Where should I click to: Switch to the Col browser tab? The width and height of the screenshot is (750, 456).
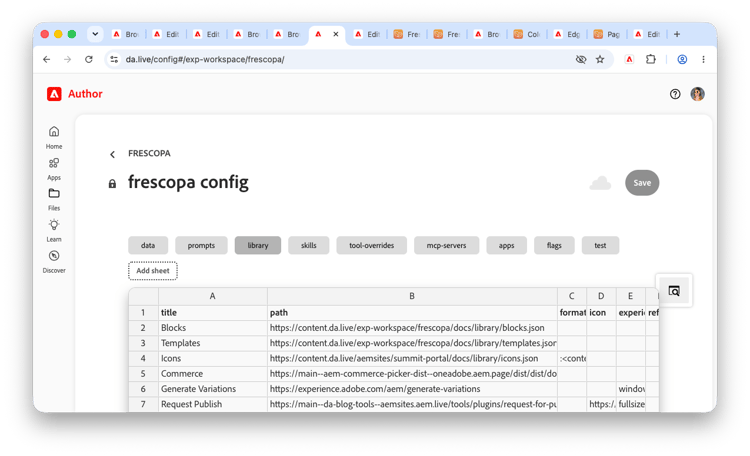[x=527, y=34]
